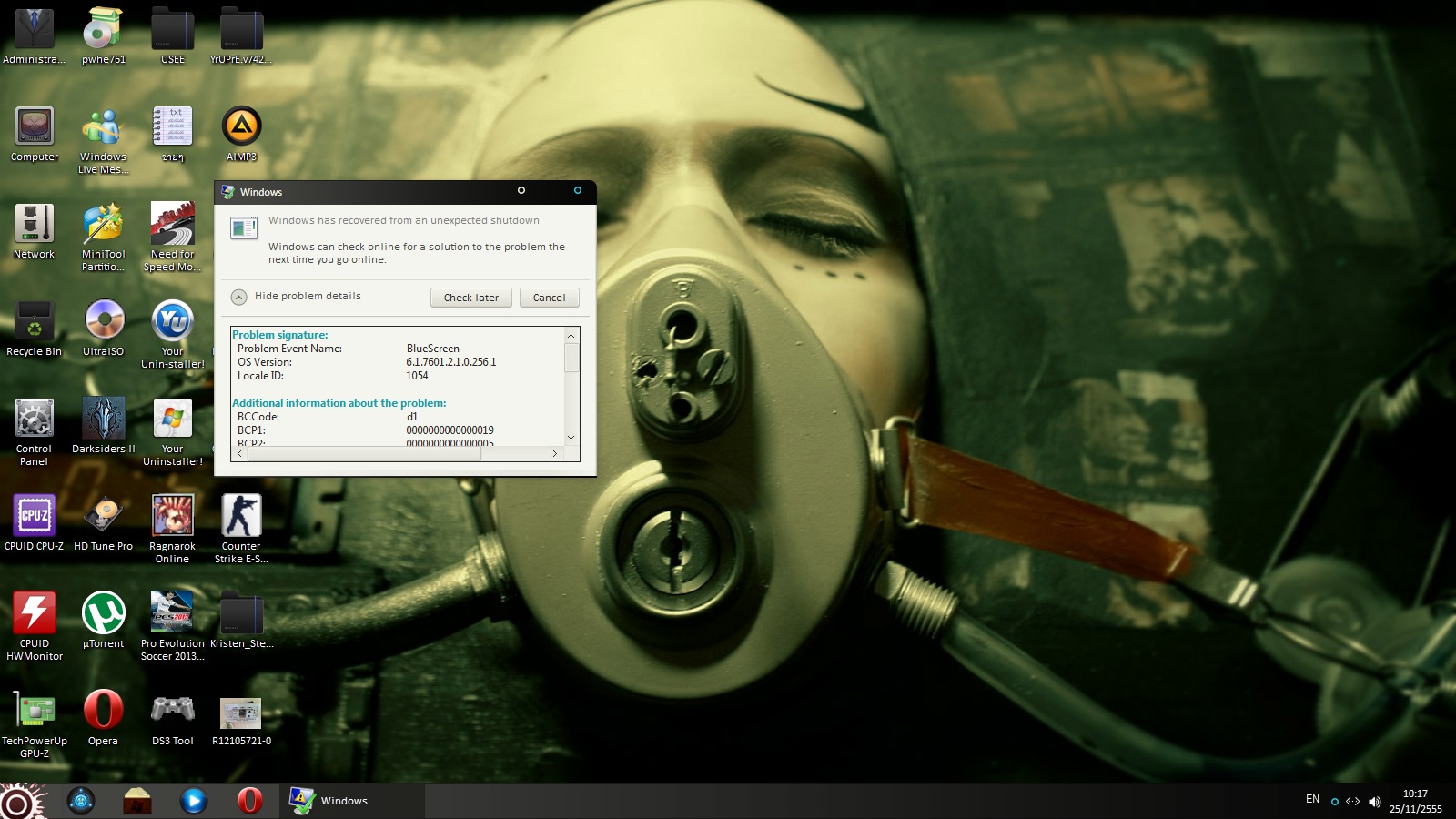Click the network tray icon
Viewport: 1456px width, 819px height.
click(1353, 802)
